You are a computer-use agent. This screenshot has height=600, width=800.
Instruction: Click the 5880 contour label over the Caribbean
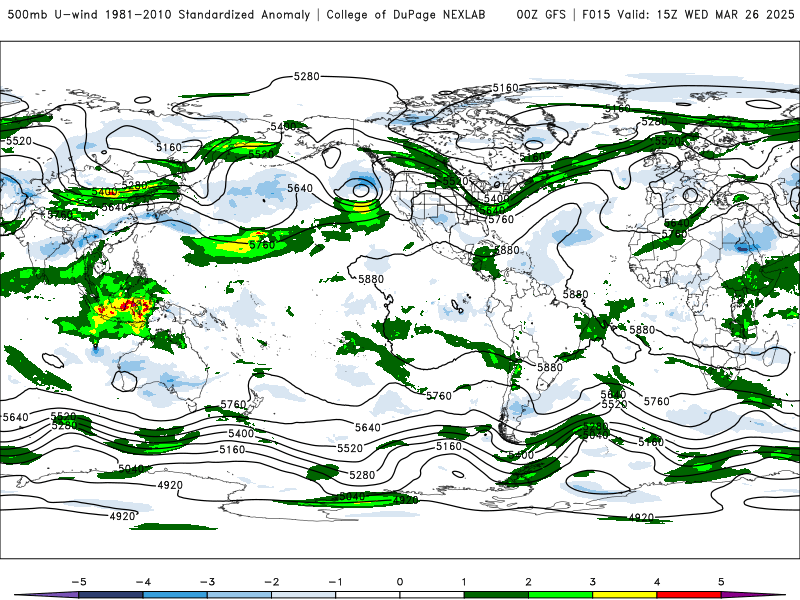click(x=507, y=250)
